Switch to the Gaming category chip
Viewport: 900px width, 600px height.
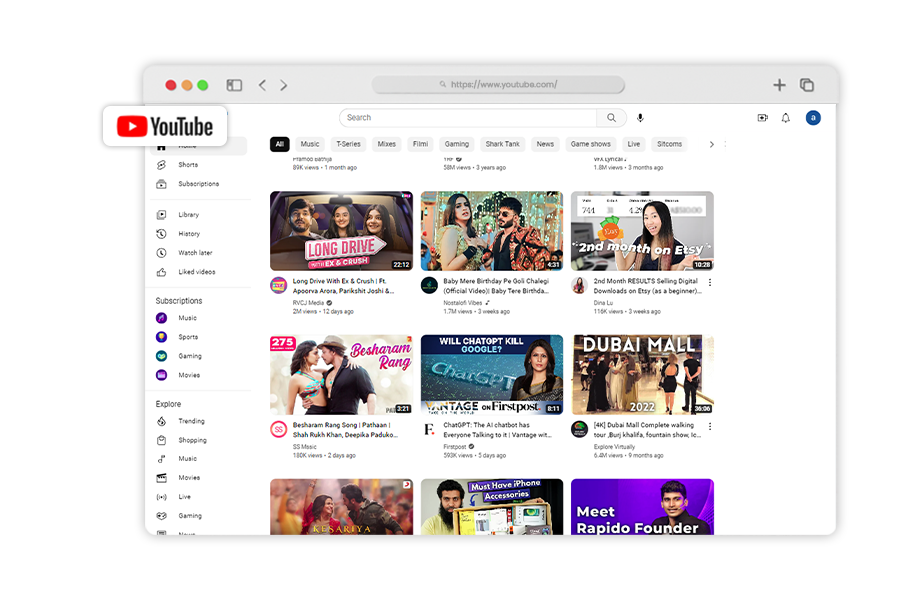pyautogui.click(x=456, y=143)
